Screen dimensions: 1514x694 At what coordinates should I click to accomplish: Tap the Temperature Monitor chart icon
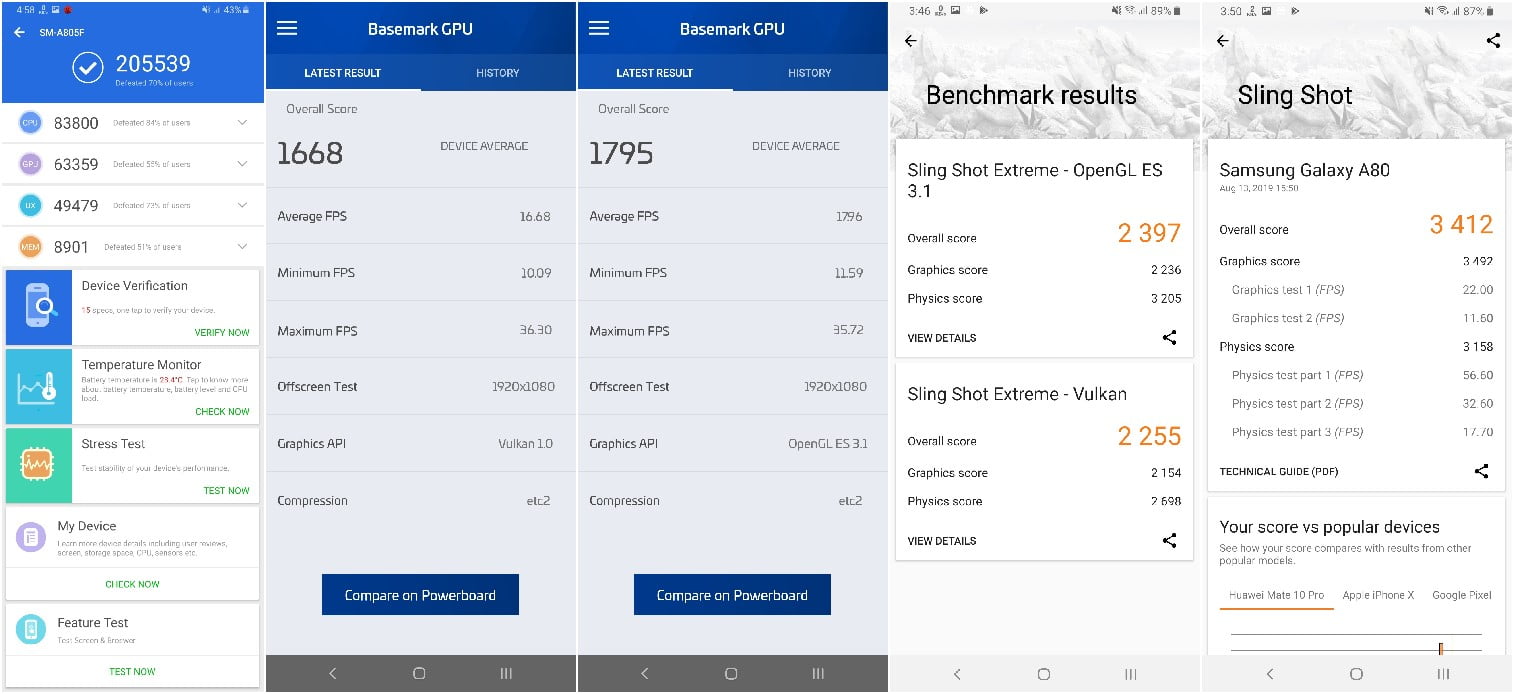point(39,386)
